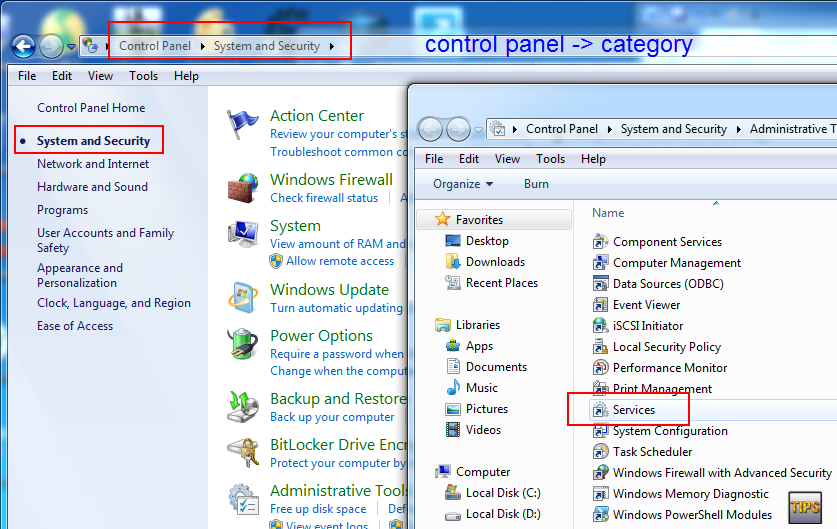Click the Control Panel breadcrumb in the back window
This screenshot has height=529, width=837.
[x=155, y=46]
